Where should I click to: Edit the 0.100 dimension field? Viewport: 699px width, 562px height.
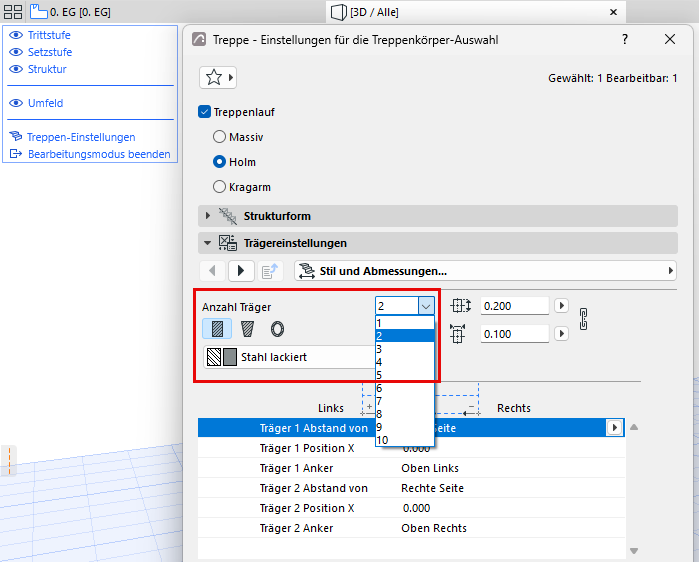coord(514,334)
